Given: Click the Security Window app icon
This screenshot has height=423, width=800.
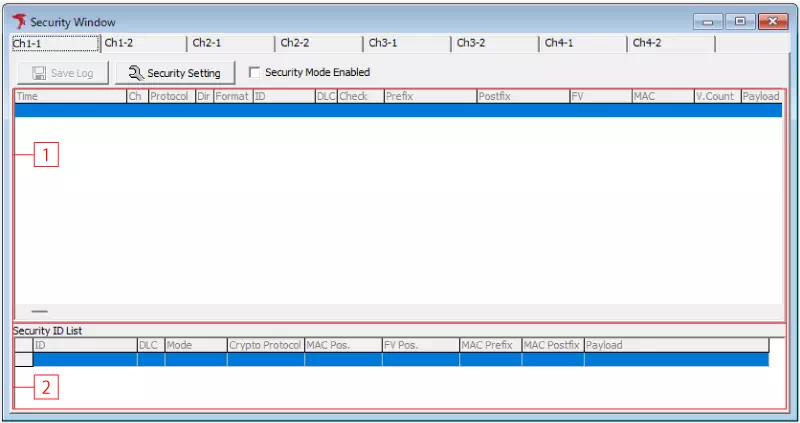Looking at the screenshot, I should click(x=19, y=21).
